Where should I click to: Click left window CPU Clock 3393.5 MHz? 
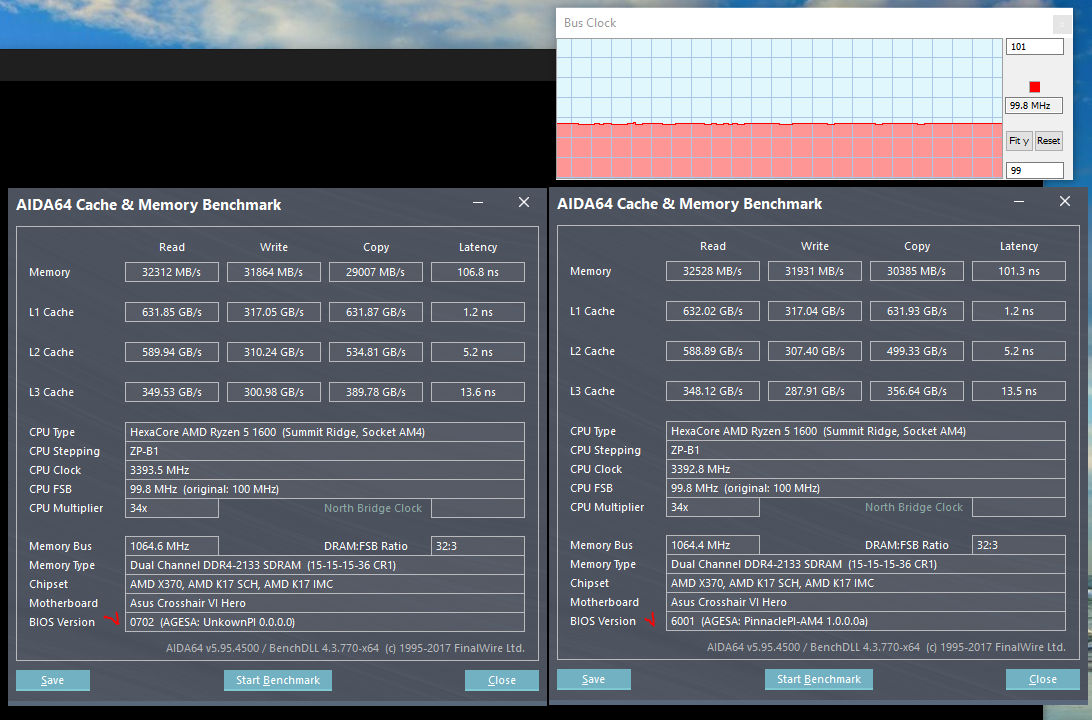point(325,470)
